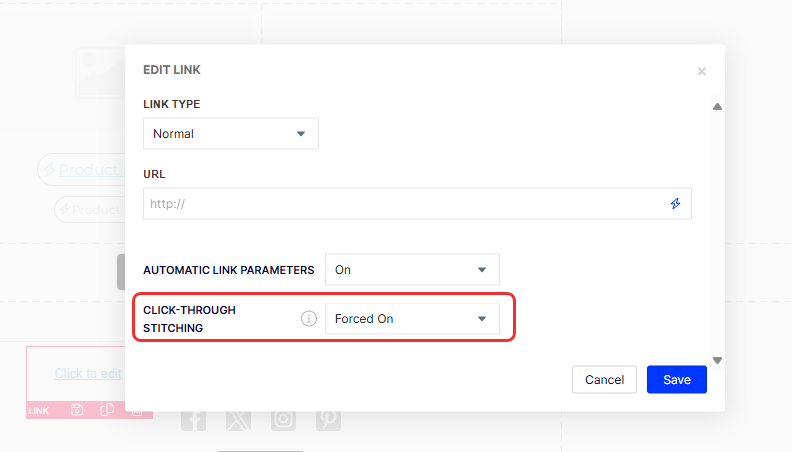Click the 'Click to edit' link text

point(88,373)
